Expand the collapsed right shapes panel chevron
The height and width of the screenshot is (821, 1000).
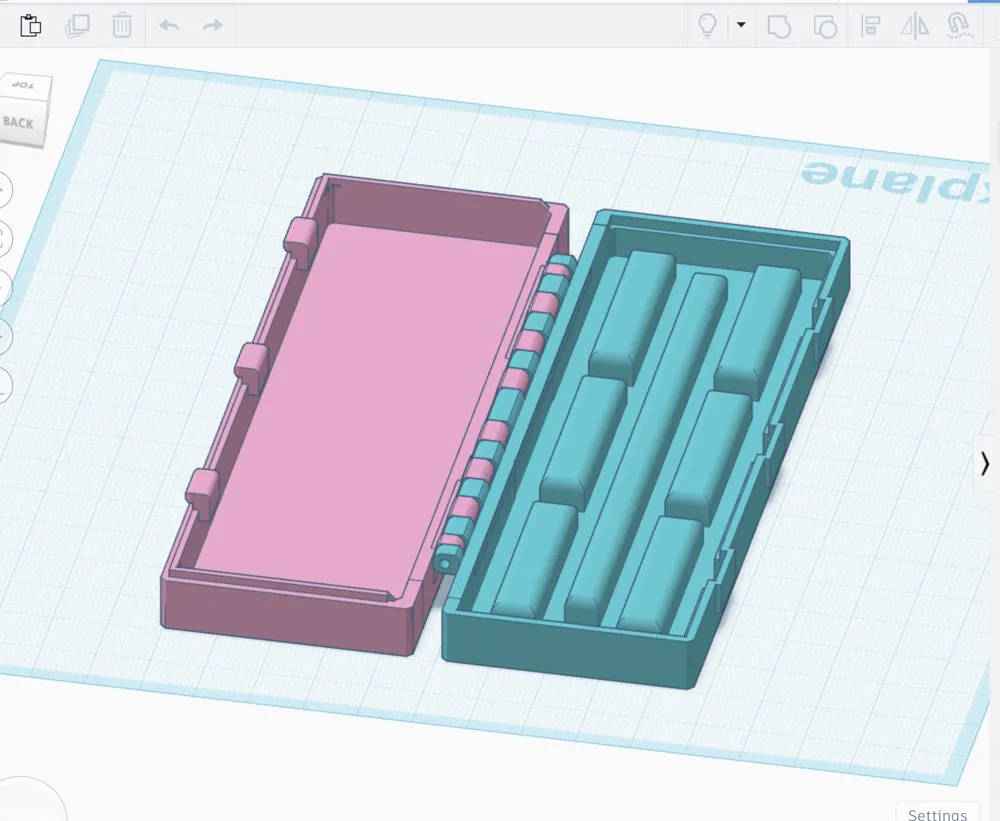(985, 464)
